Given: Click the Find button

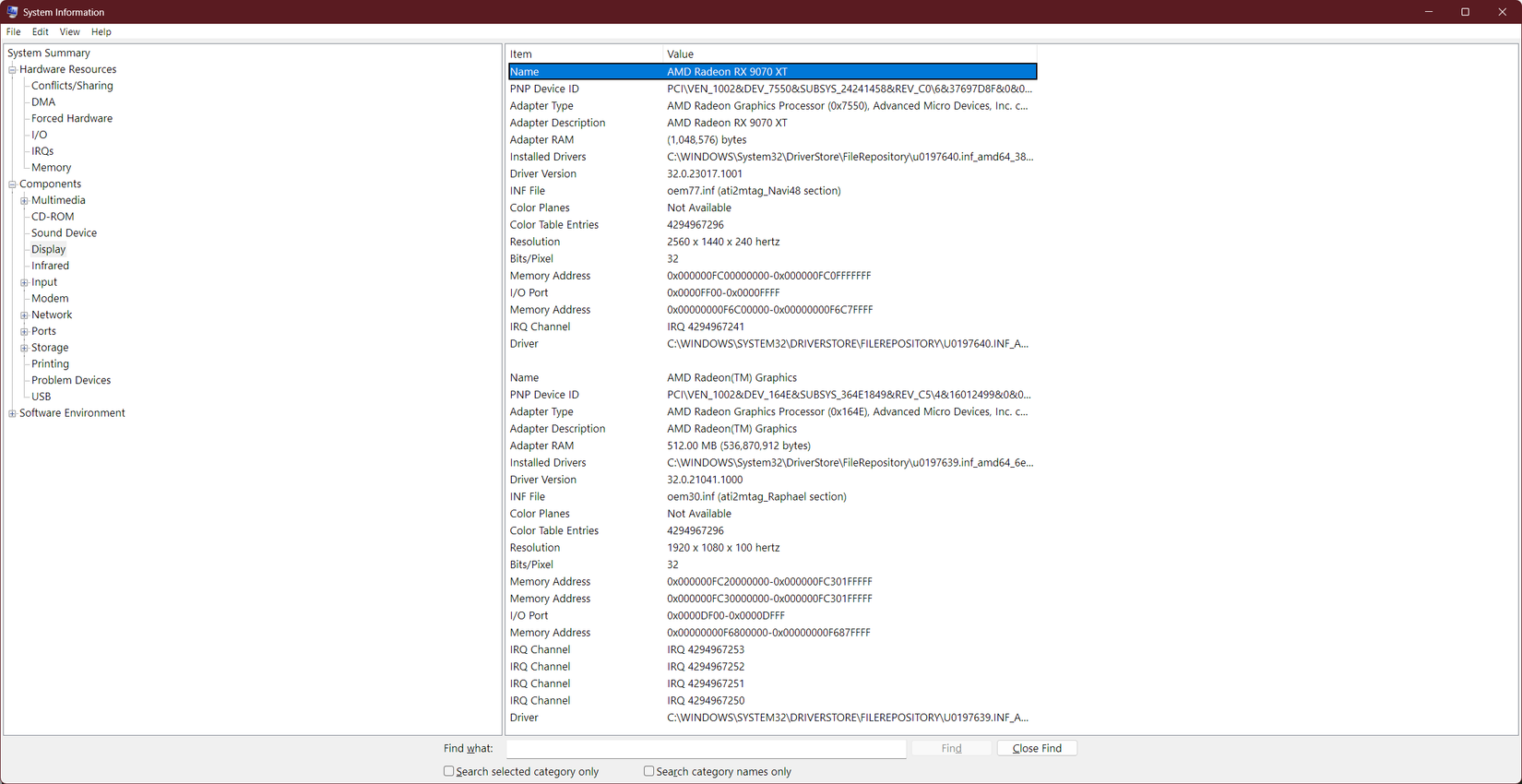Looking at the screenshot, I should point(951,748).
